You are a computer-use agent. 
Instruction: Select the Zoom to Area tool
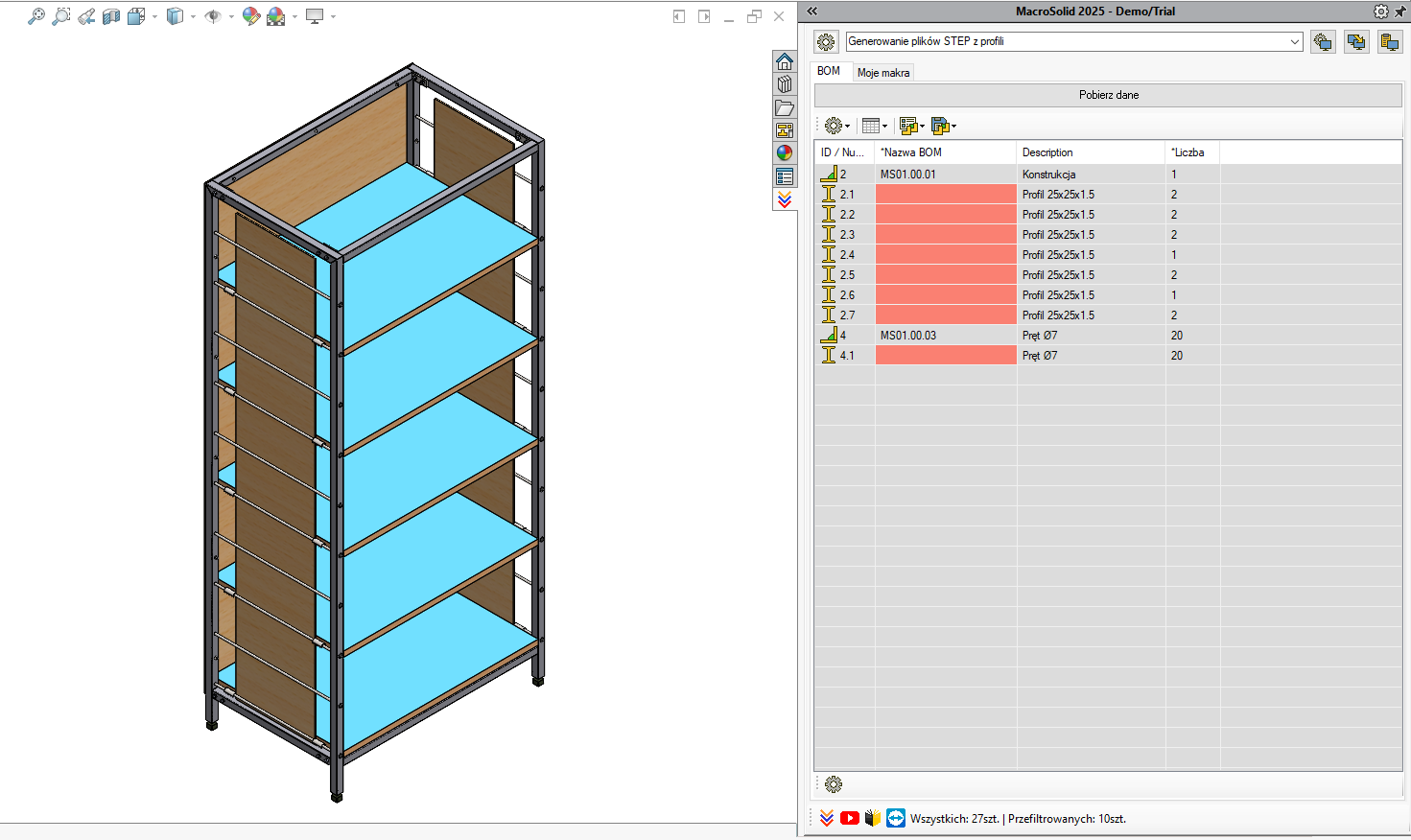(x=61, y=16)
